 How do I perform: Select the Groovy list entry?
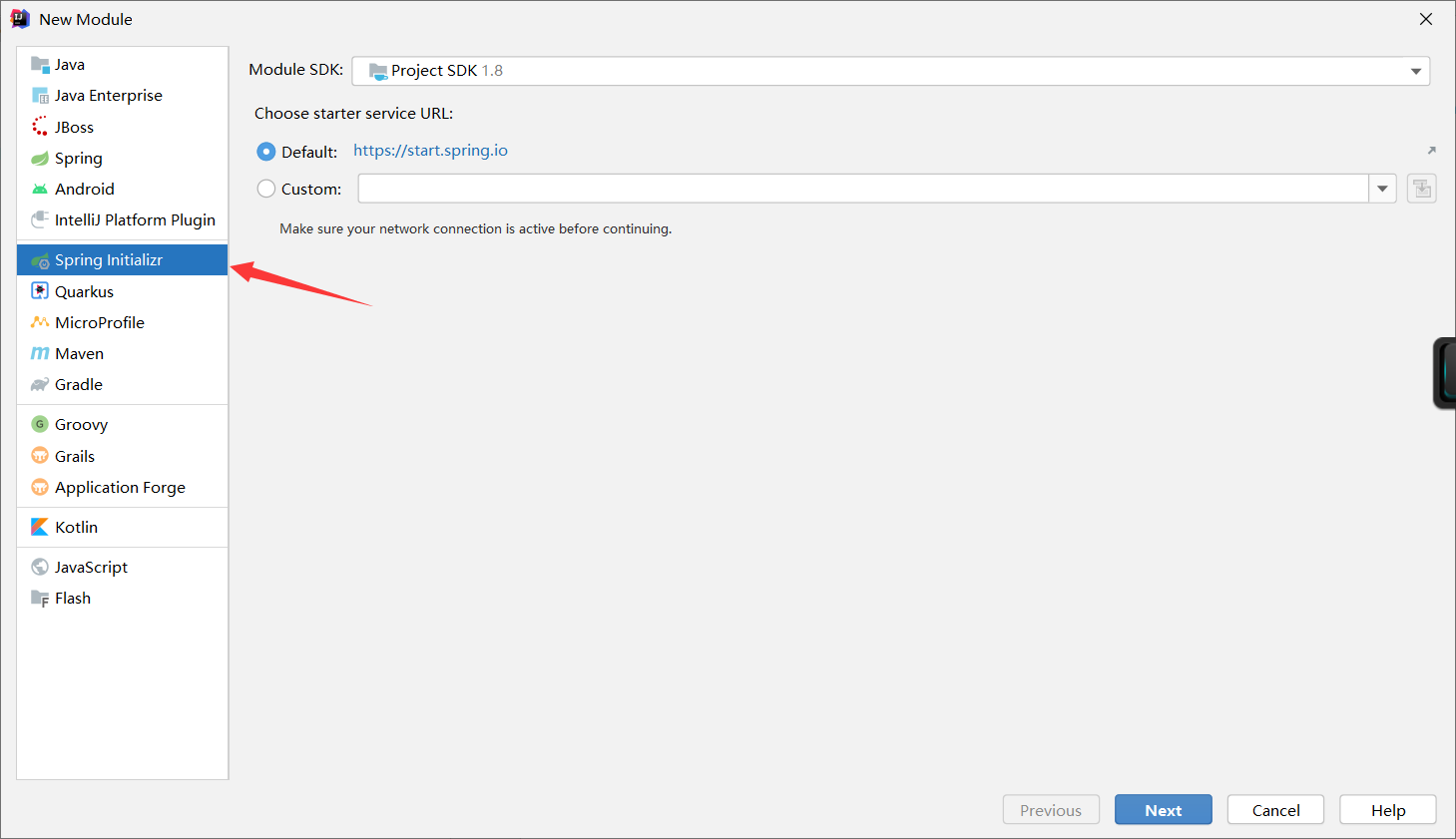pyautogui.click(x=123, y=424)
